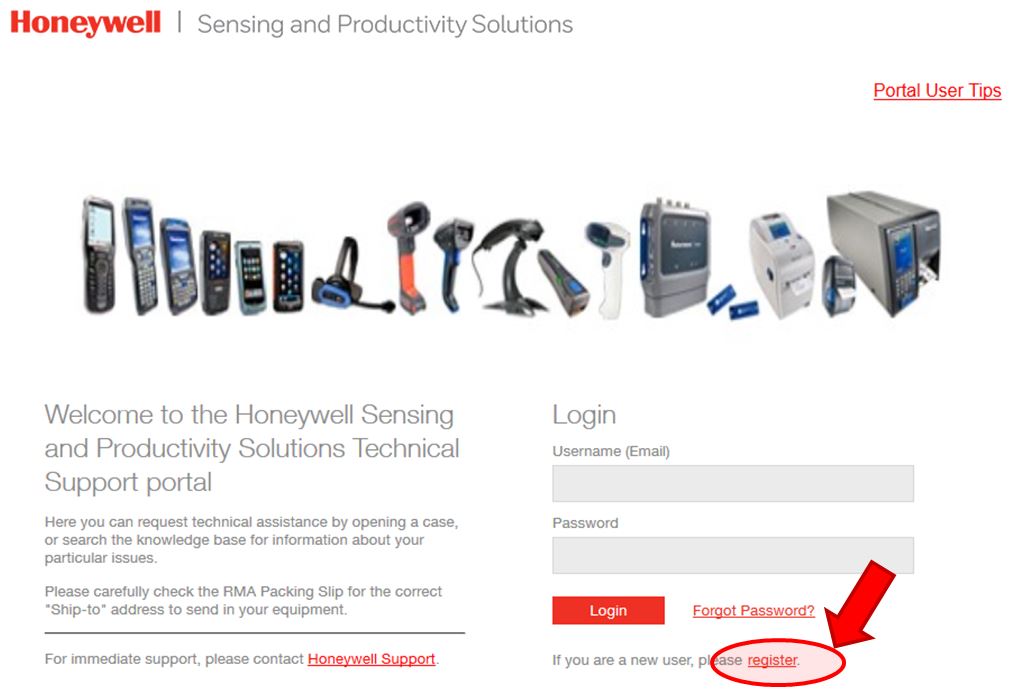Click the leftmost mobile computer image
The width and height of the screenshot is (1012, 697).
tap(99, 255)
